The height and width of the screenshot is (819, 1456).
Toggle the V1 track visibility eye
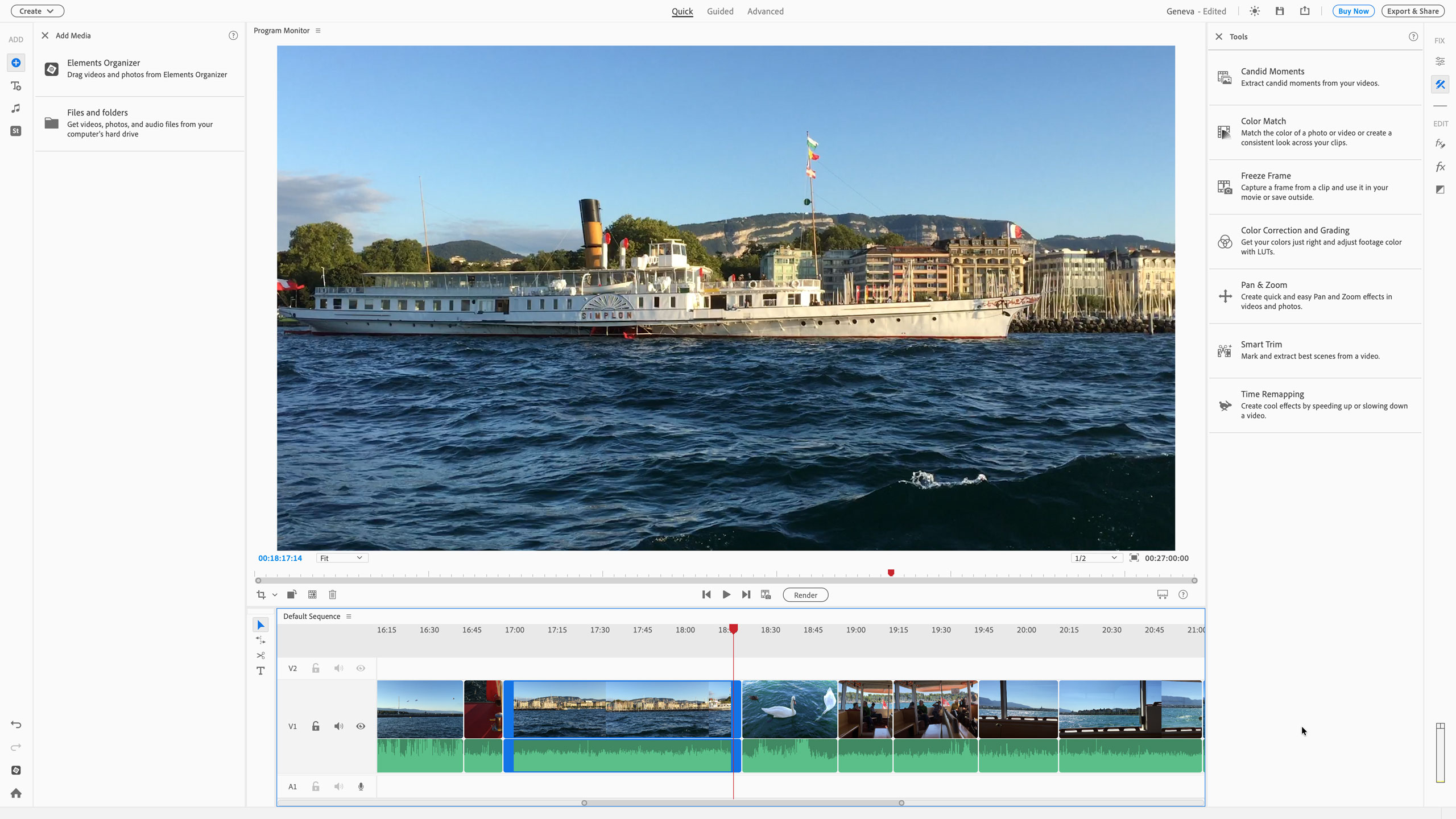361,726
